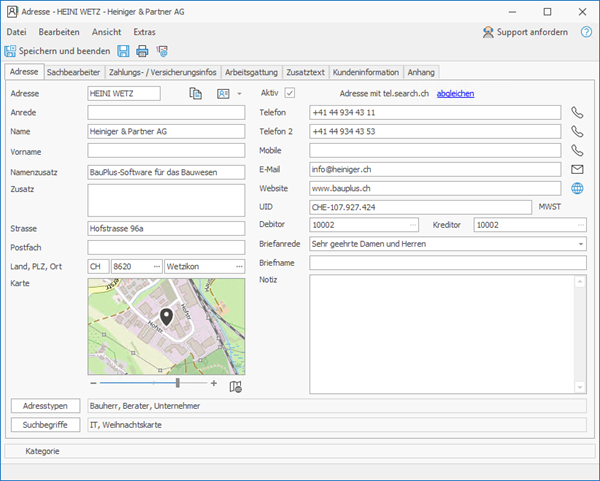600x481 pixels.
Task: Click into the Notiz text area
Action: tap(440, 333)
